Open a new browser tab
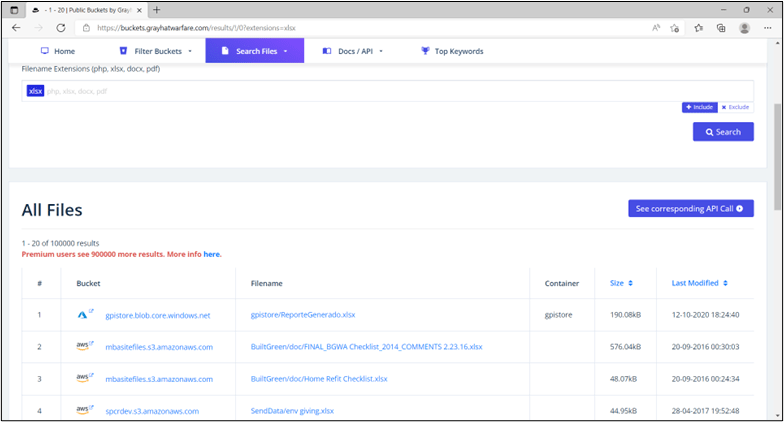The height and width of the screenshot is (422, 784). 157,9
